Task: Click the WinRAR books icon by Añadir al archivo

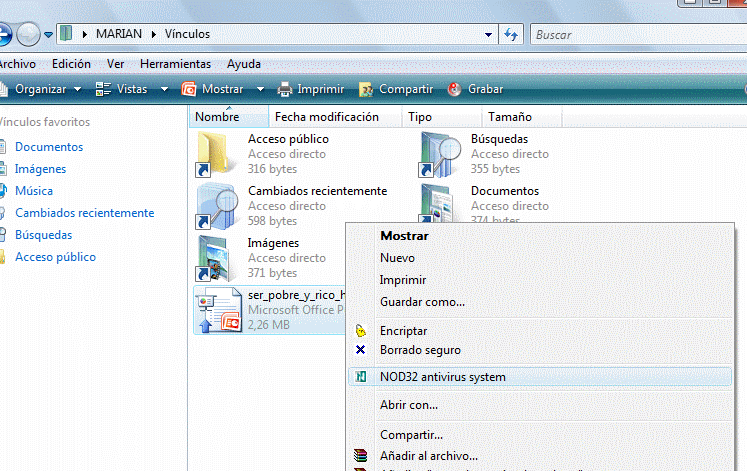Action: click(361, 456)
